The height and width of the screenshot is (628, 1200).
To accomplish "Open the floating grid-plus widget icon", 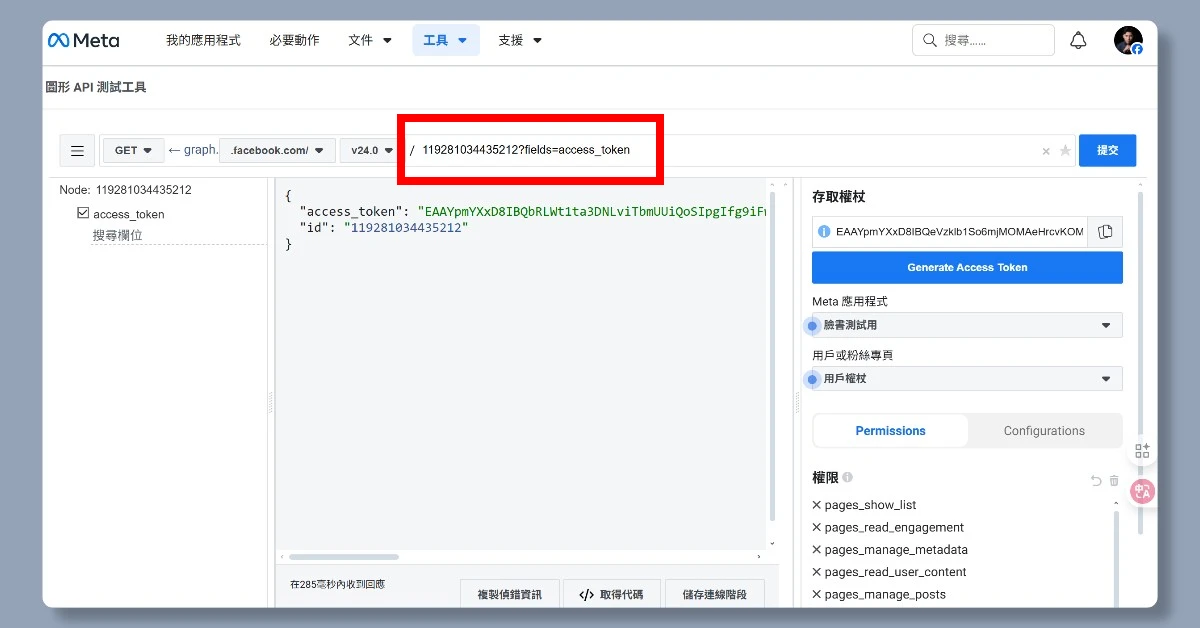I will point(1142,450).
